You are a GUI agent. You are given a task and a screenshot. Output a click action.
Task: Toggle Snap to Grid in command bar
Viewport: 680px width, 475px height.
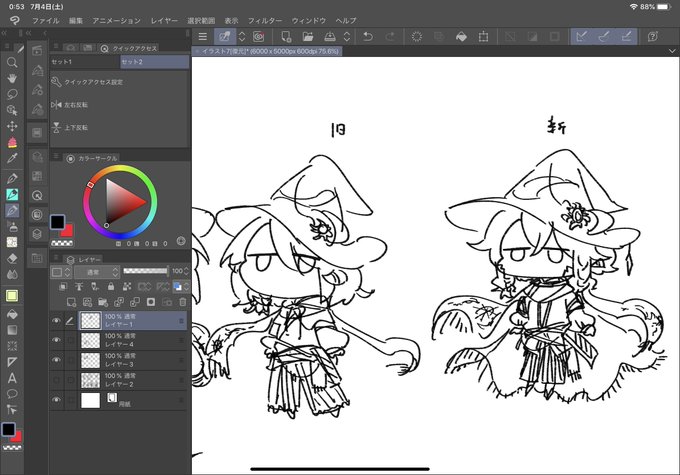pos(626,36)
